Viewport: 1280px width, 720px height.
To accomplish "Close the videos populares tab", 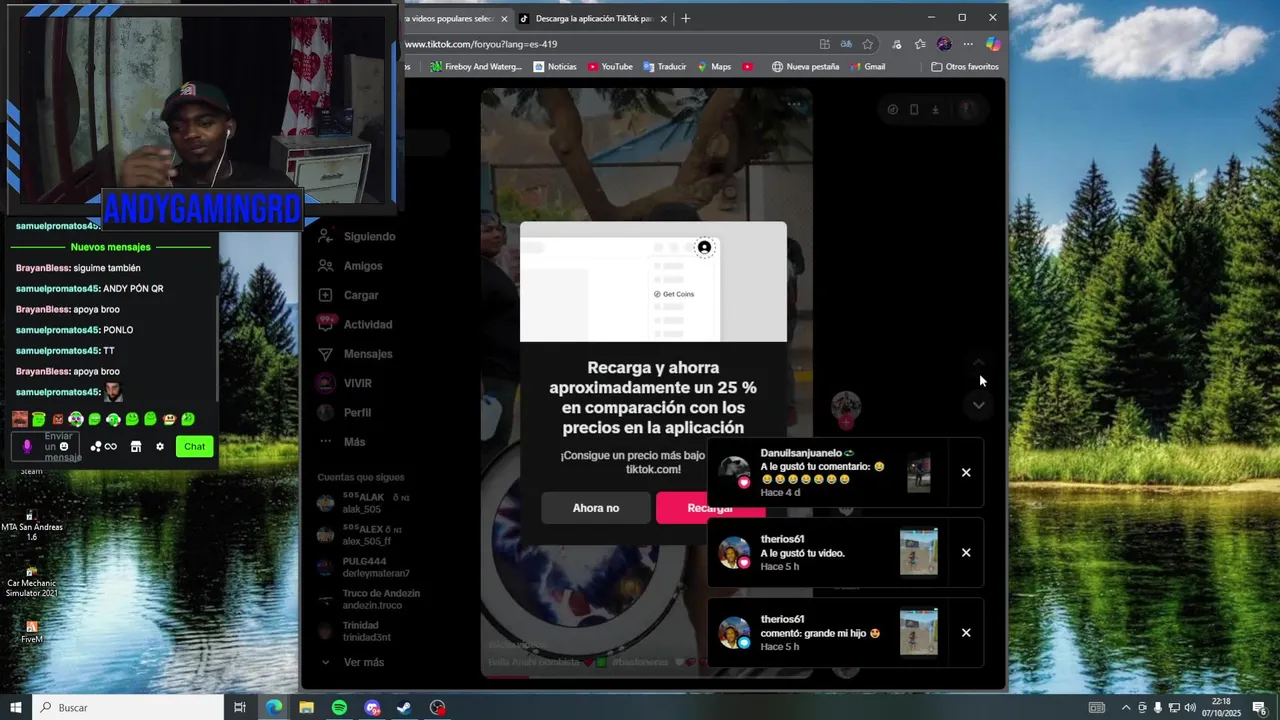I will pyautogui.click(x=504, y=18).
